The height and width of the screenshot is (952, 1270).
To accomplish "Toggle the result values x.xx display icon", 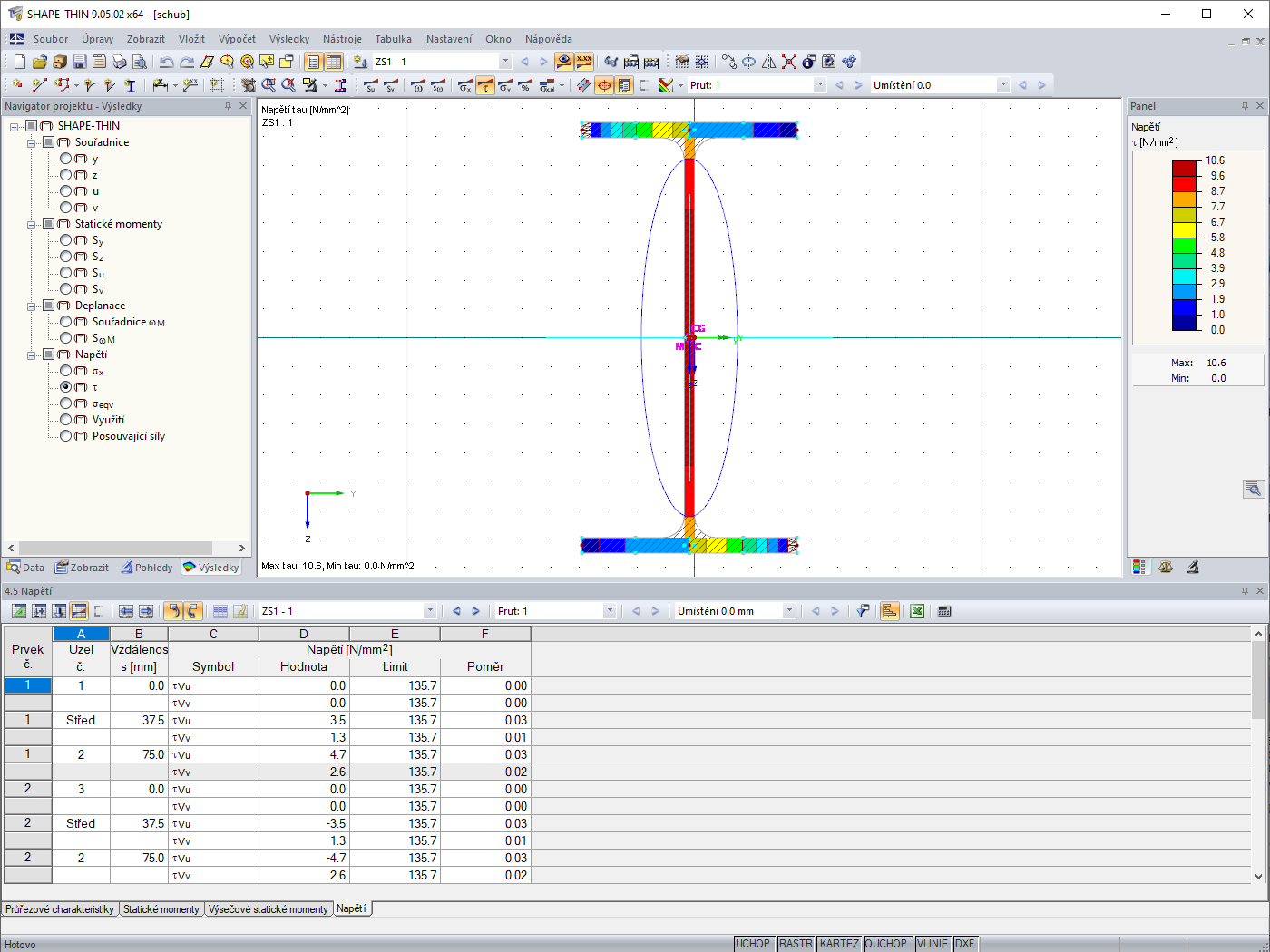I will tap(584, 62).
